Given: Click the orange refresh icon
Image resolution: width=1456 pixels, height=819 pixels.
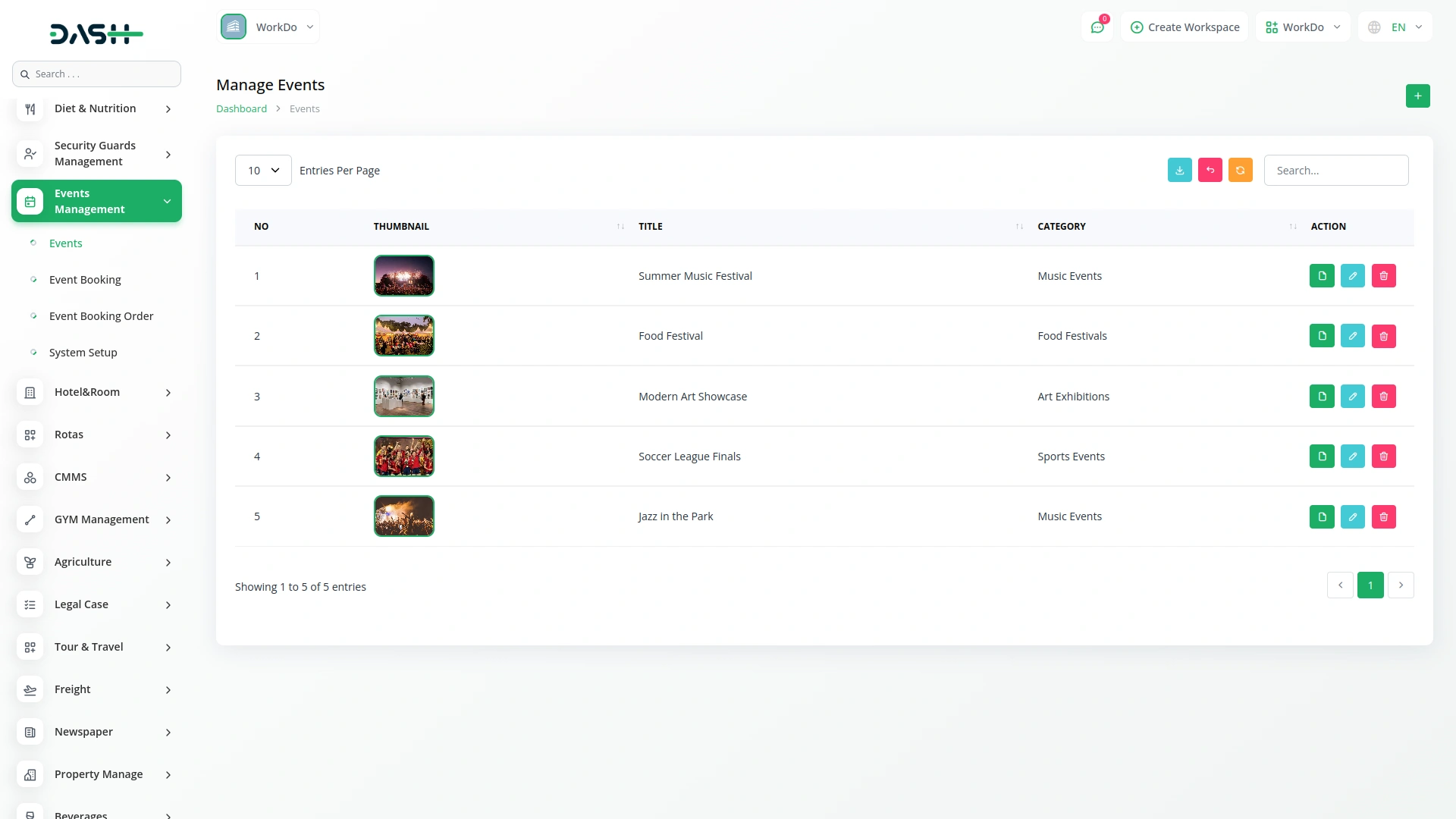Looking at the screenshot, I should pos(1240,171).
